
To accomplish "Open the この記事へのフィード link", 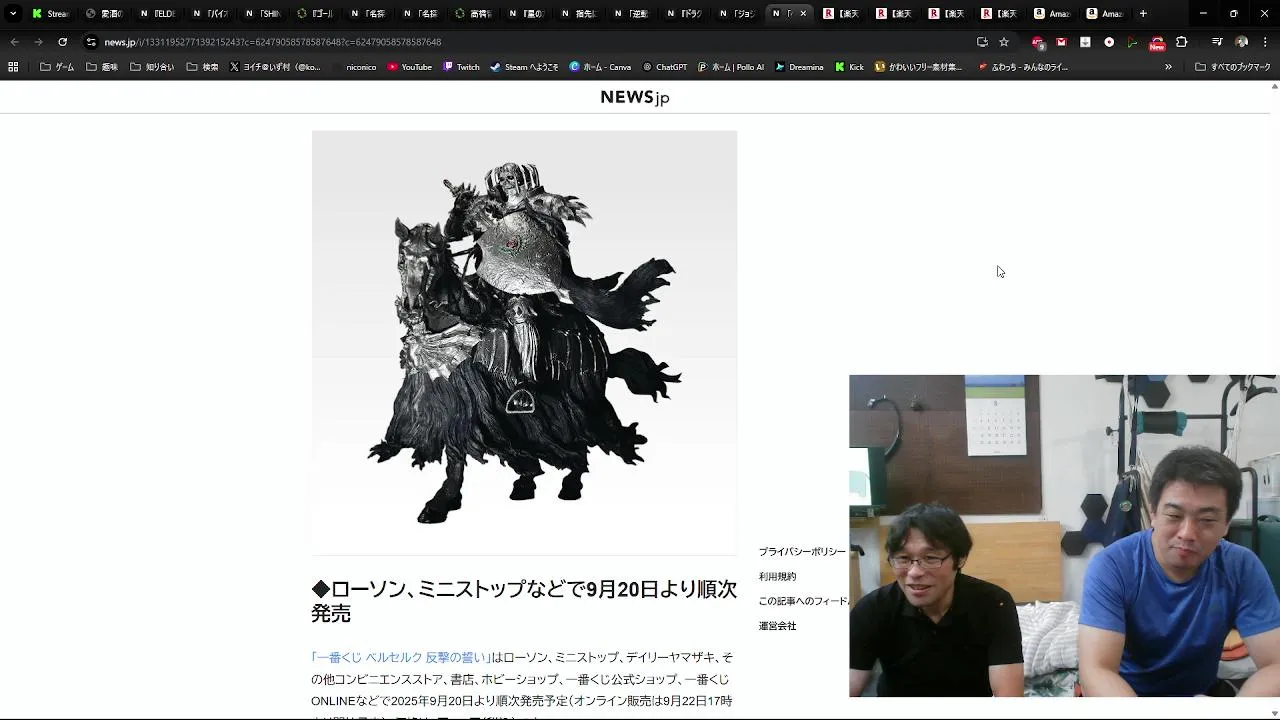I will (x=803, y=601).
